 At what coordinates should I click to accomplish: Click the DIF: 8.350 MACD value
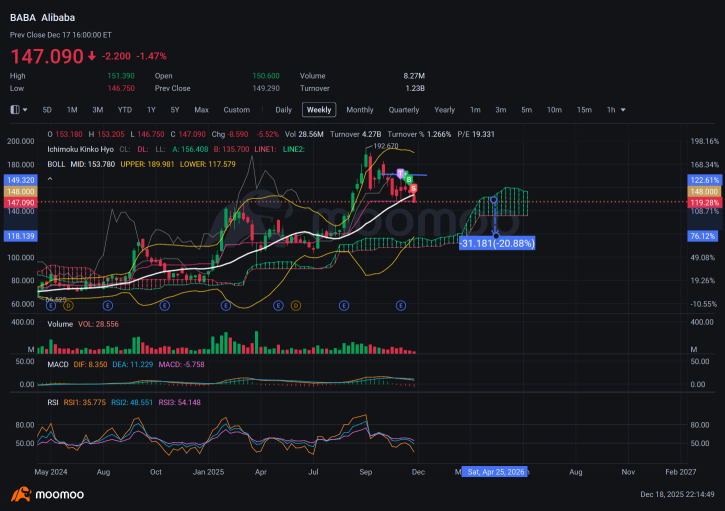tap(90, 364)
